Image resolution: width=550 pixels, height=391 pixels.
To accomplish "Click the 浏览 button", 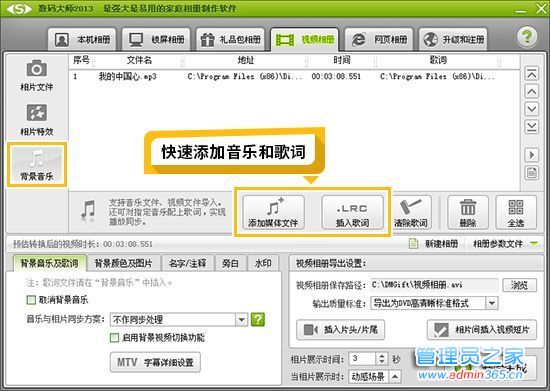I will (519, 285).
